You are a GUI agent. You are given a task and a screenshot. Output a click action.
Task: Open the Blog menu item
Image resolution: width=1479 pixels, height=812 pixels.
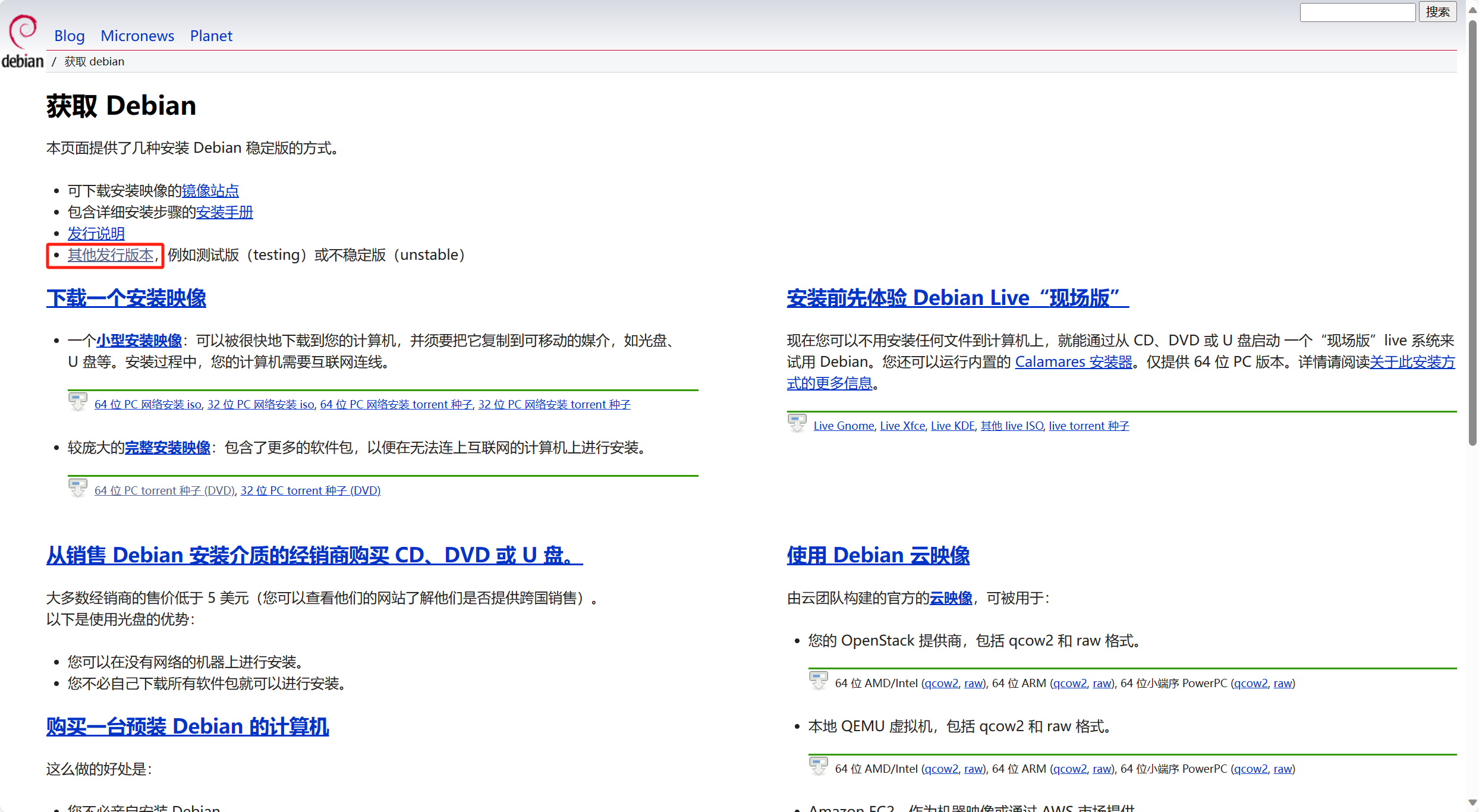[70, 36]
